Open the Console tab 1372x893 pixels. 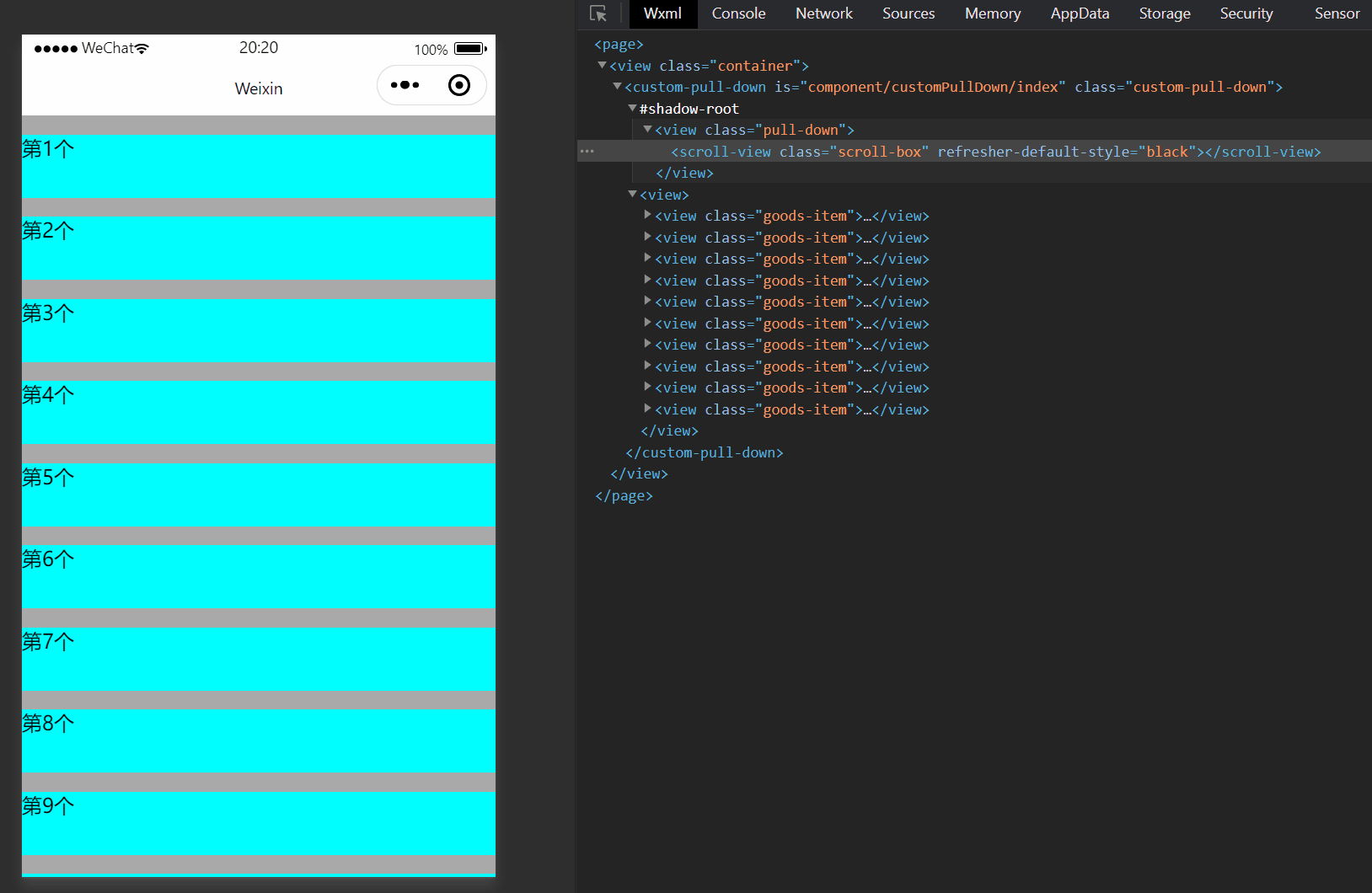[738, 13]
